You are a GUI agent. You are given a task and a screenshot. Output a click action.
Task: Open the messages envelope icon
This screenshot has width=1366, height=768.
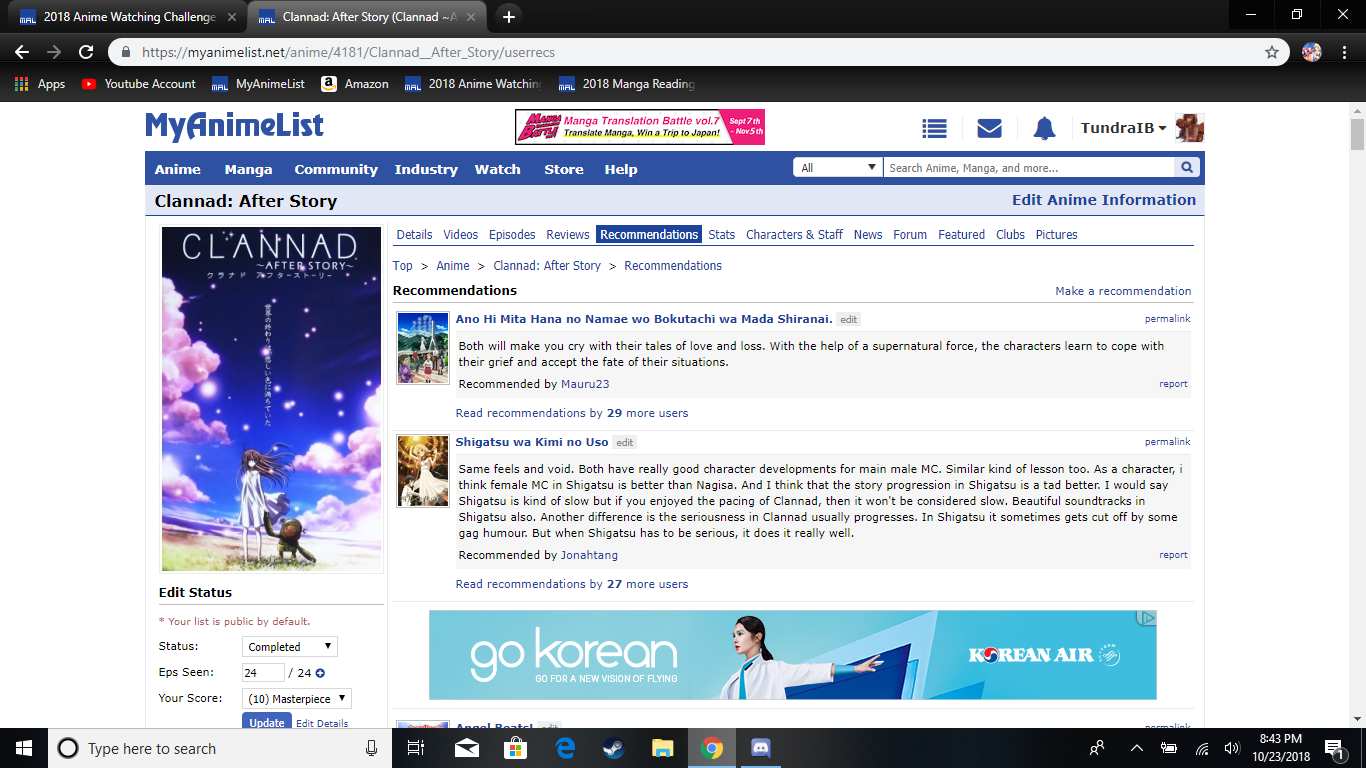pyautogui.click(x=989, y=128)
